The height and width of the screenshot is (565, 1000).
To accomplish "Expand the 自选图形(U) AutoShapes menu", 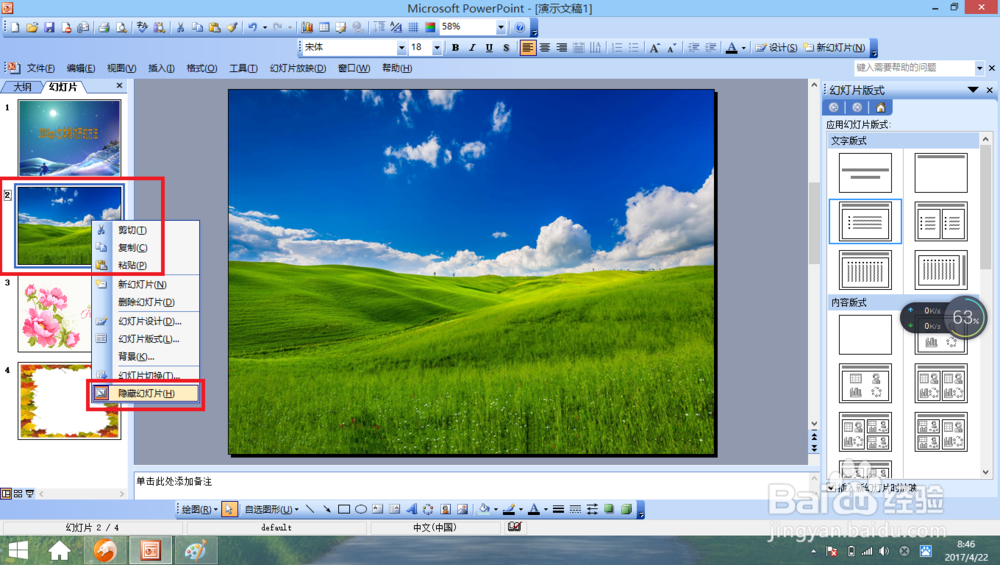I will coord(272,510).
